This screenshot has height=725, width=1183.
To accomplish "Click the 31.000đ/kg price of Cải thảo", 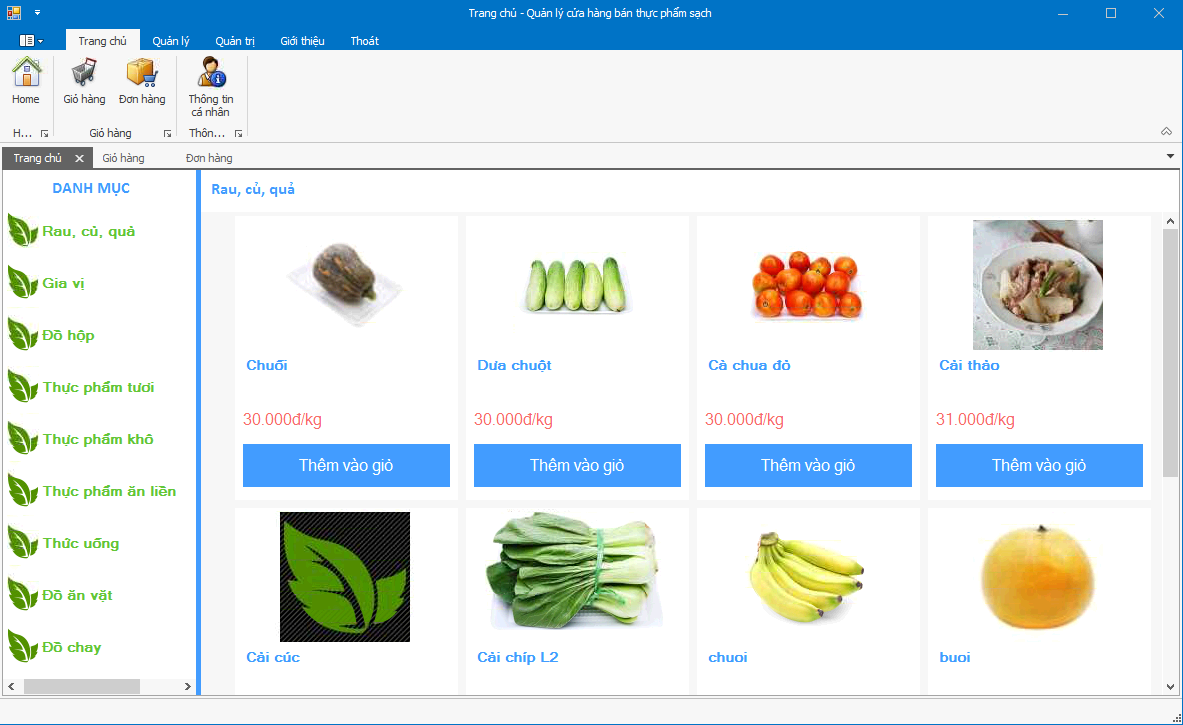I will point(975,419).
